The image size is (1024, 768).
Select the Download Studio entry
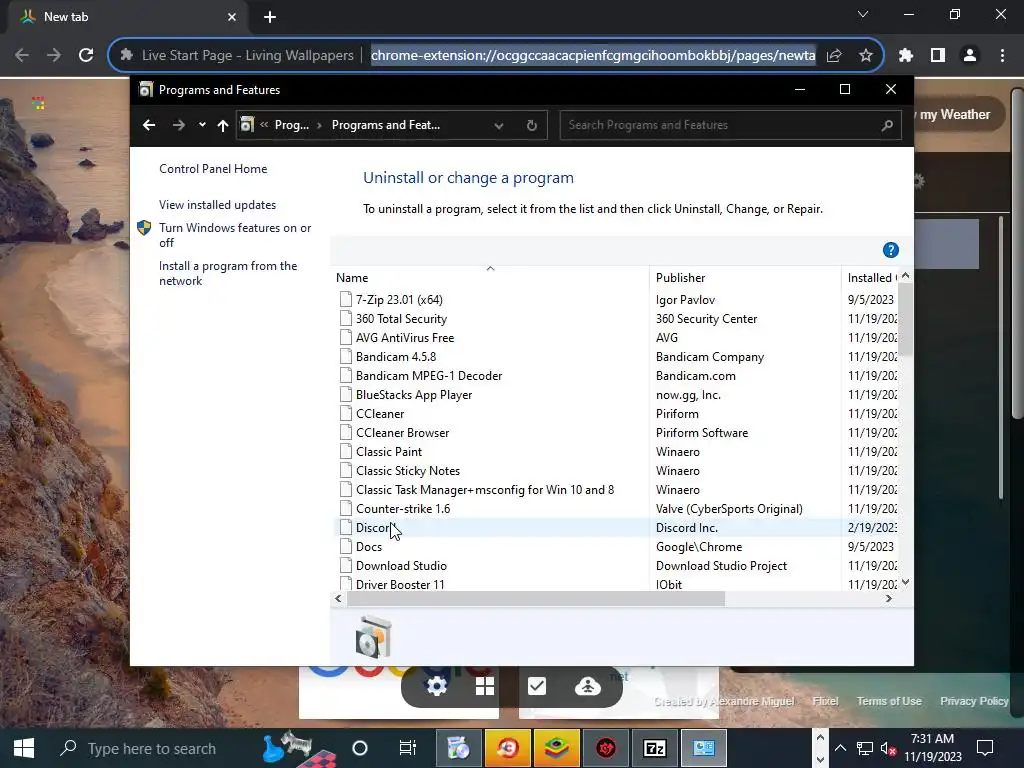401,566
